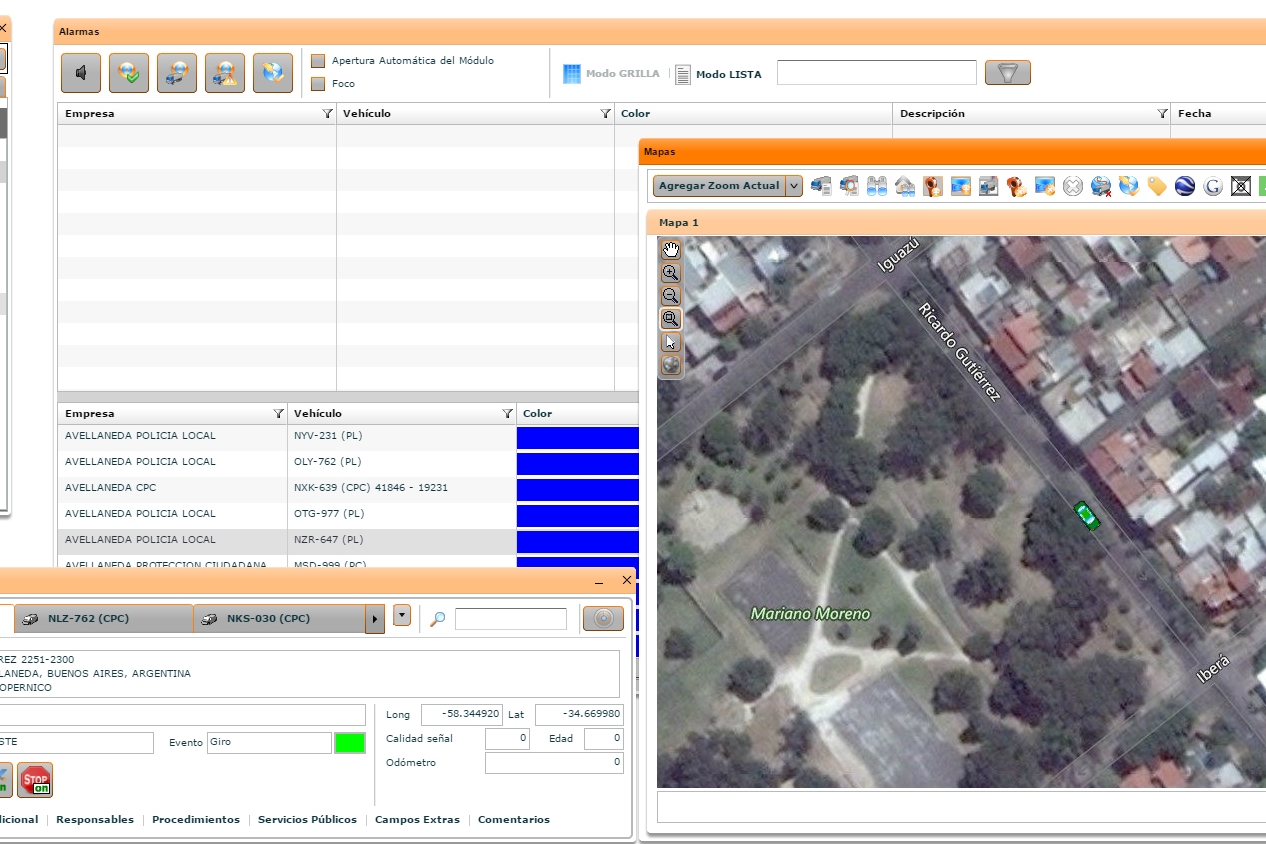Click the binoculars icon in Mapas toolbar
Image resolution: width=1266 pixels, height=844 pixels.
(877, 186)
